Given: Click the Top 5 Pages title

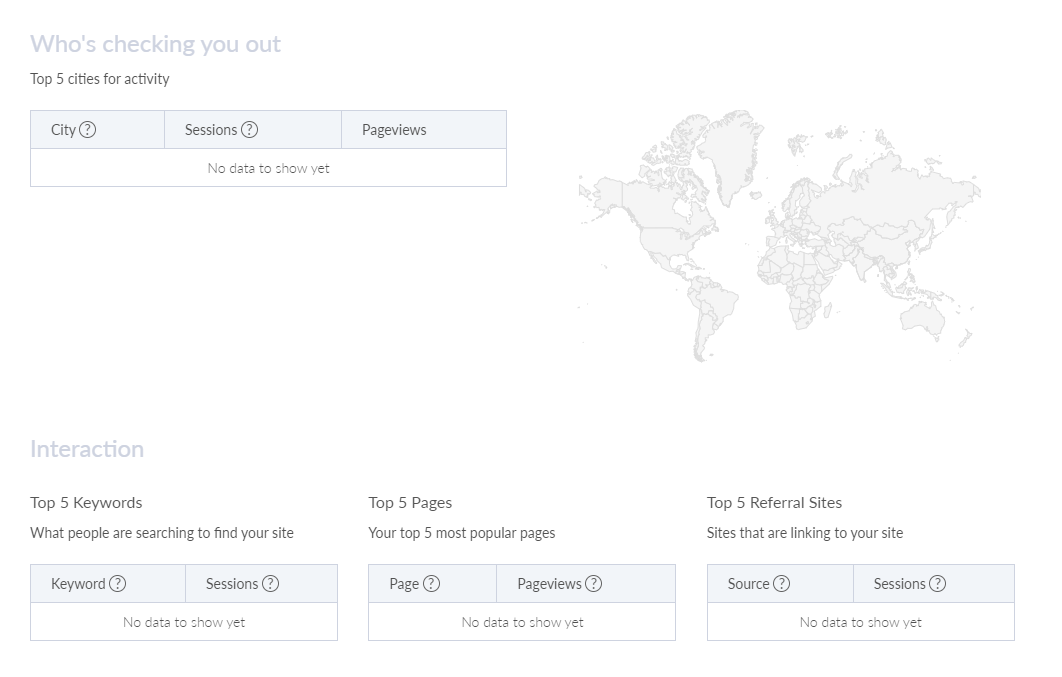Looking at the screenshot, I should click(410, 503).
